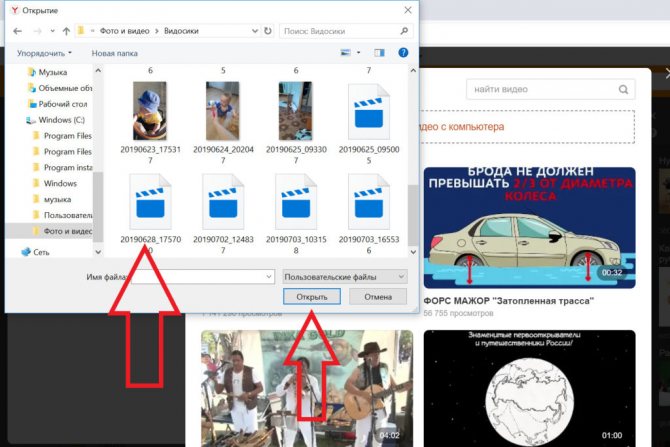The height and width of the screenshot is (447, 670).
Task: Open view options dropdown arrow
Action: [x=359, y=53]
